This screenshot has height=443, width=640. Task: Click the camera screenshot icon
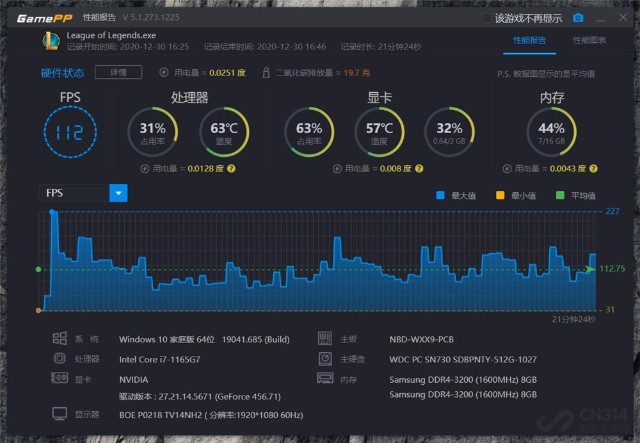pyautogui.click(x=577, y=17)
